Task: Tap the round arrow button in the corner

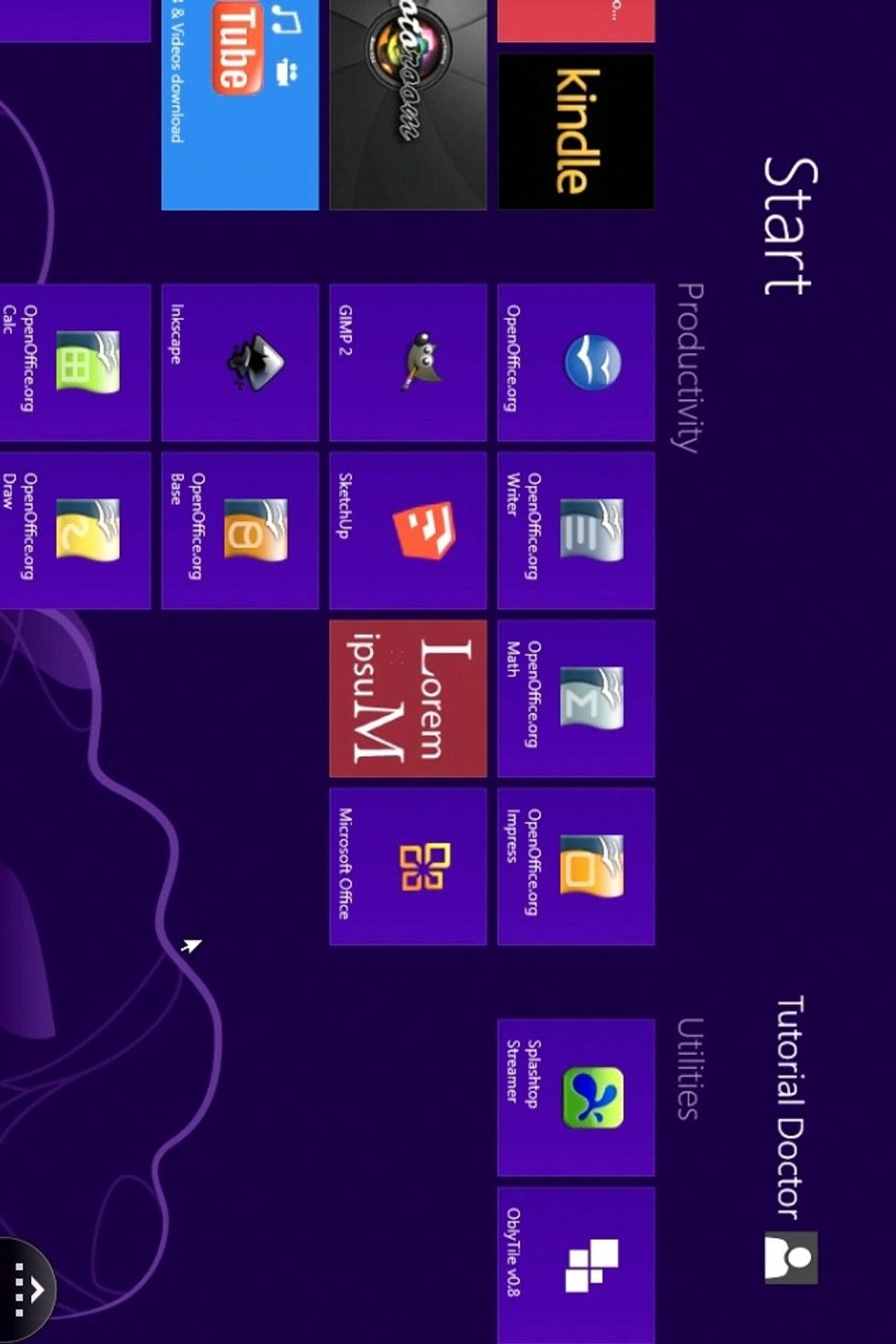Action: click(27, 1289)
